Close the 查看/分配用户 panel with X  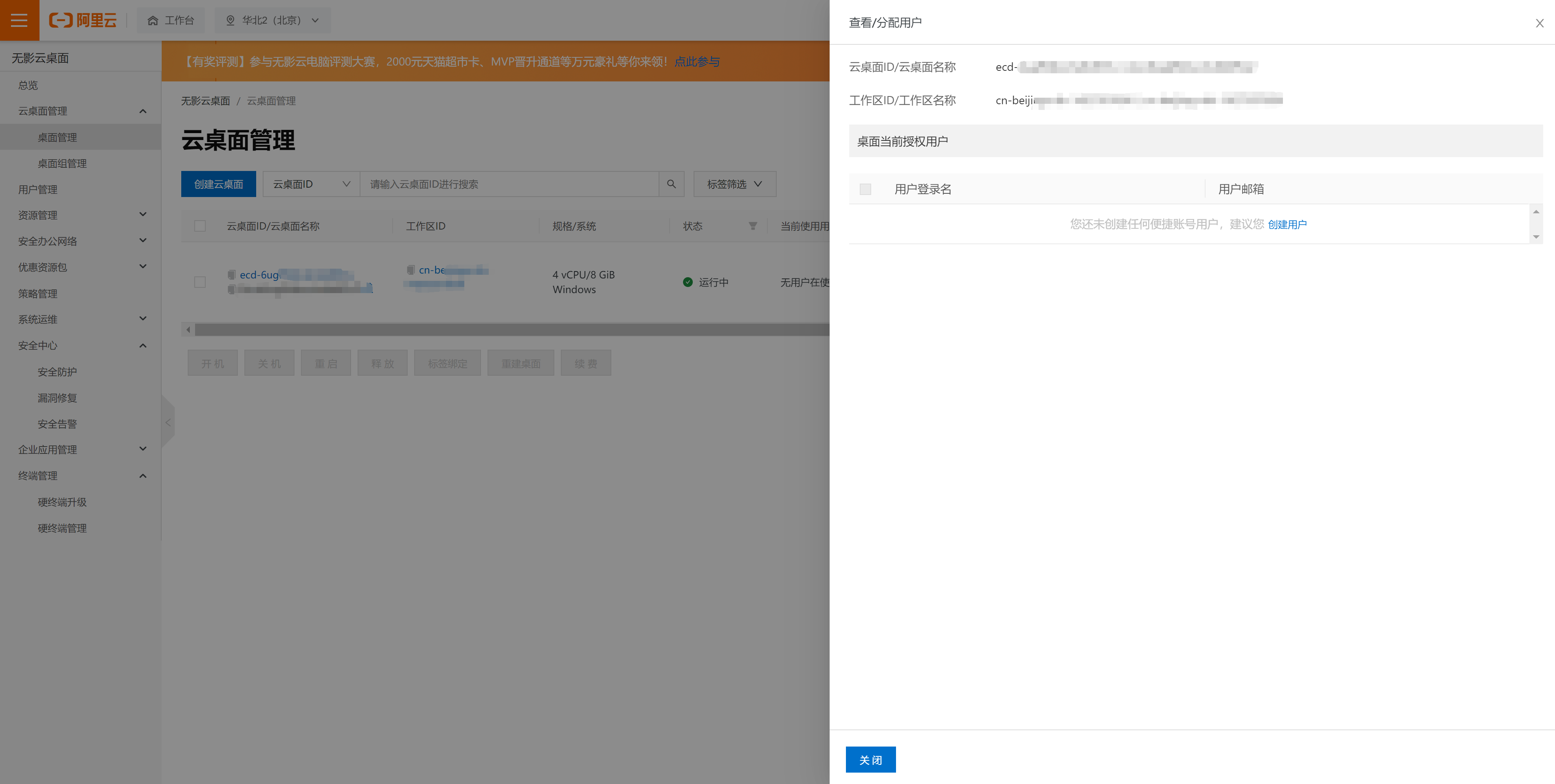click(x=1539, y=23)
